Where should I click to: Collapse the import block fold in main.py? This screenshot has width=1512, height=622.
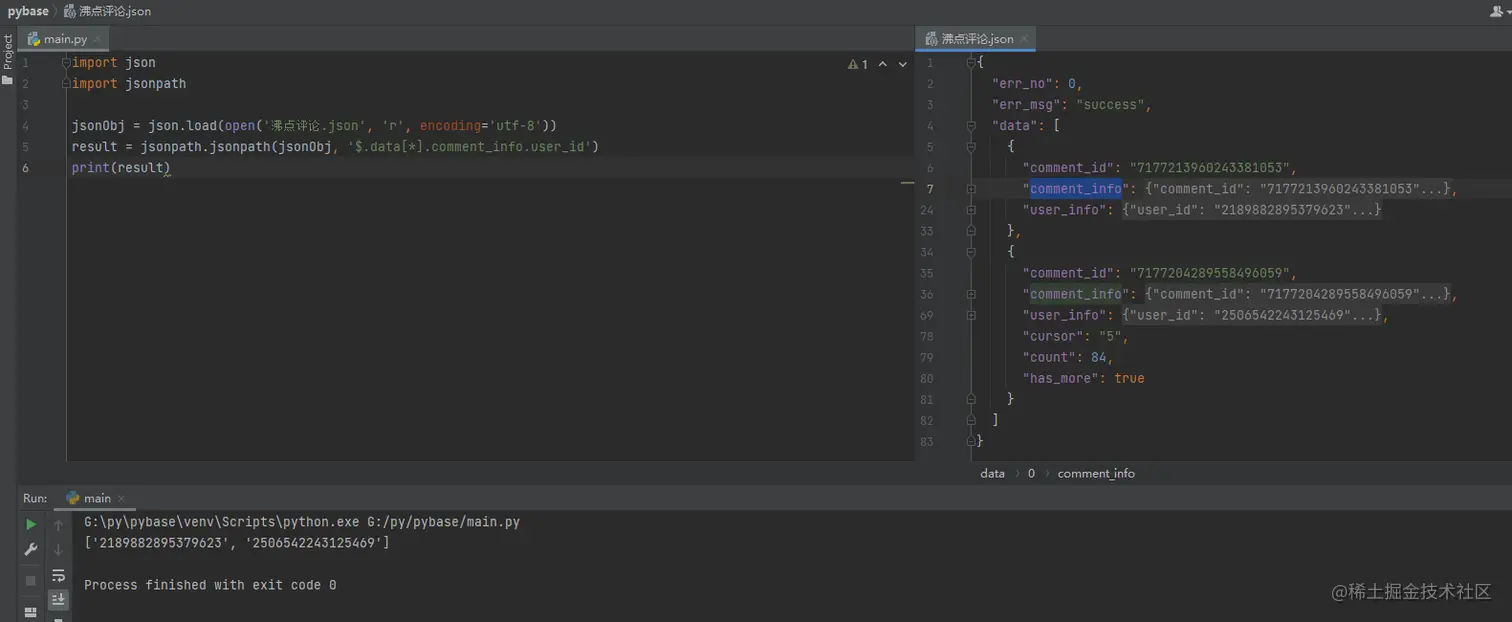click(x=66, y=63)
